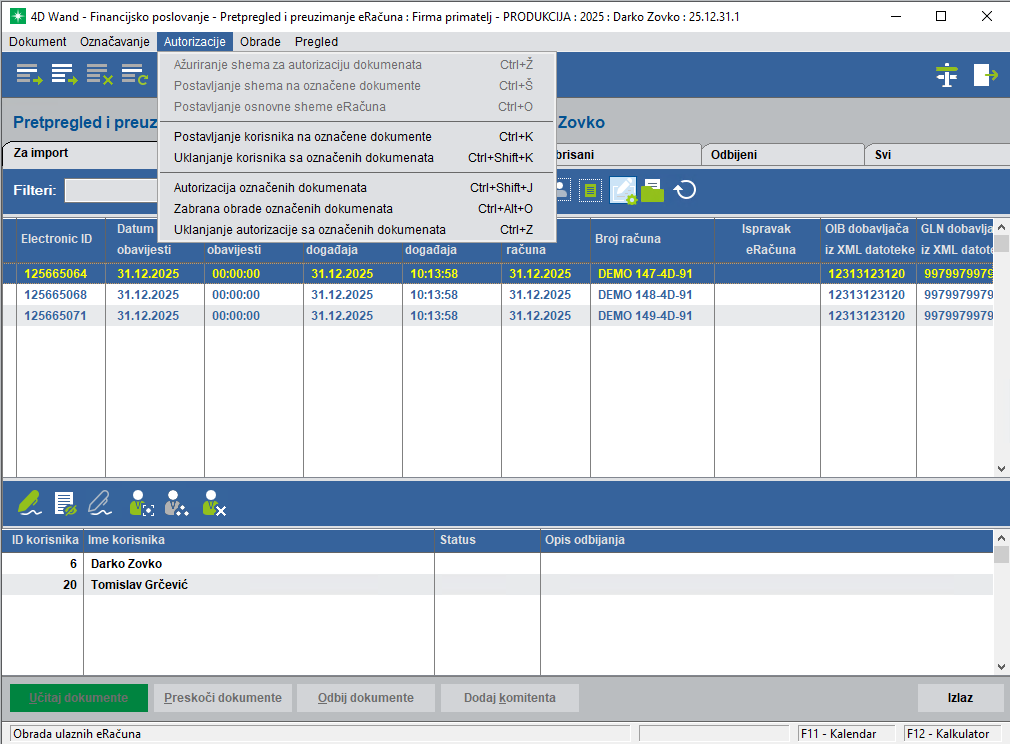
Task: Select Postavljanje korisnika na označene dokumente
Action: tap(302, 136)
